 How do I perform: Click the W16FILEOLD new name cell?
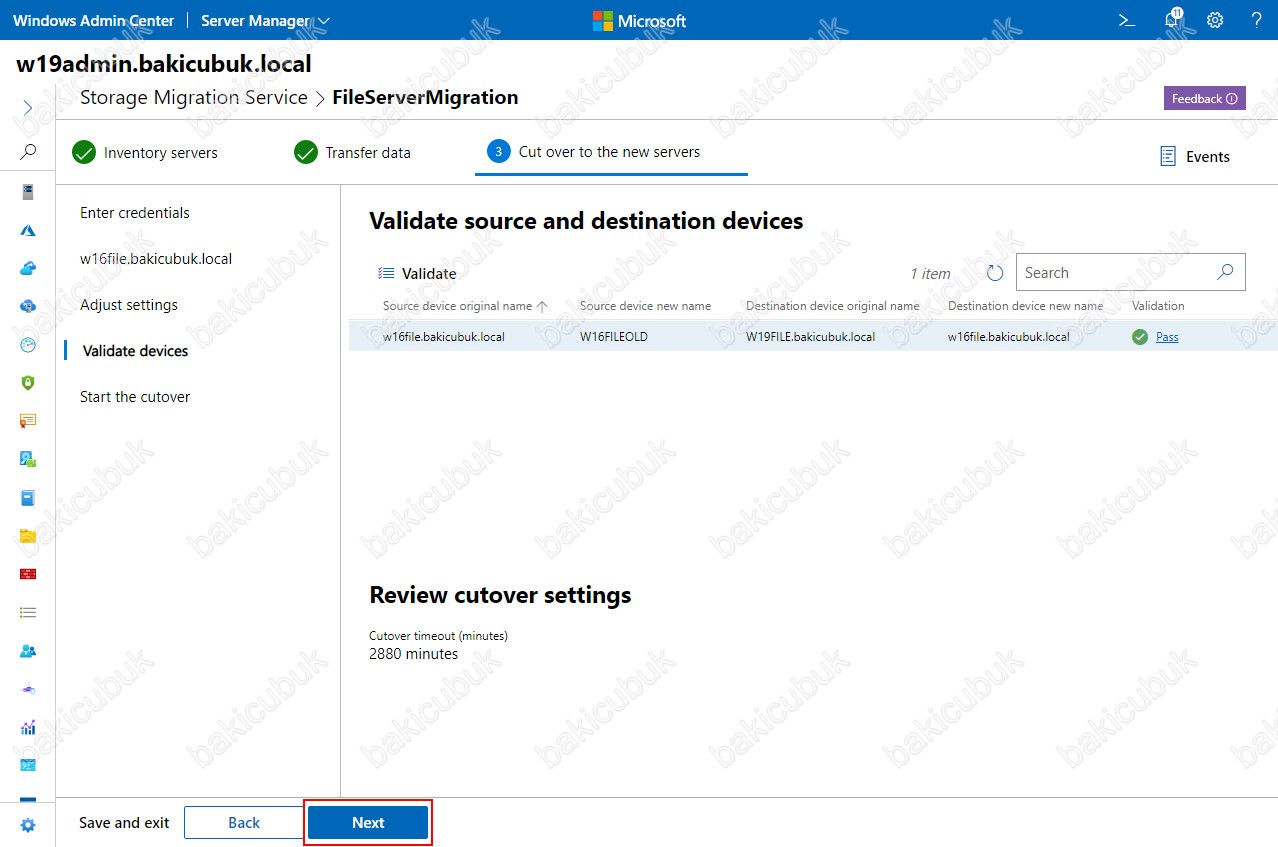click(x=614, y=337)
